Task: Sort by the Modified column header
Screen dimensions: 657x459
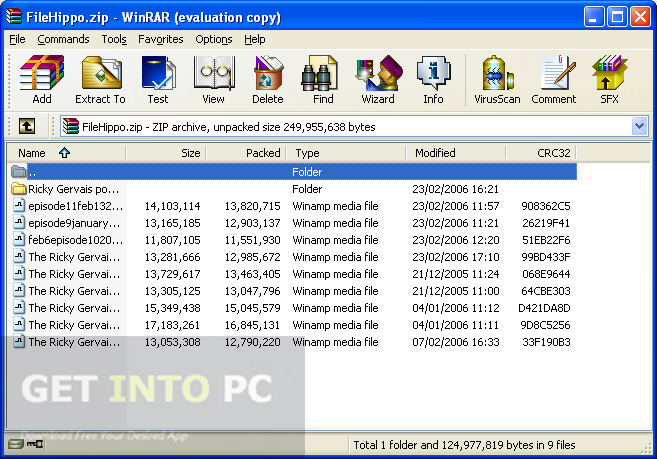Action: (x=456, y=153)
